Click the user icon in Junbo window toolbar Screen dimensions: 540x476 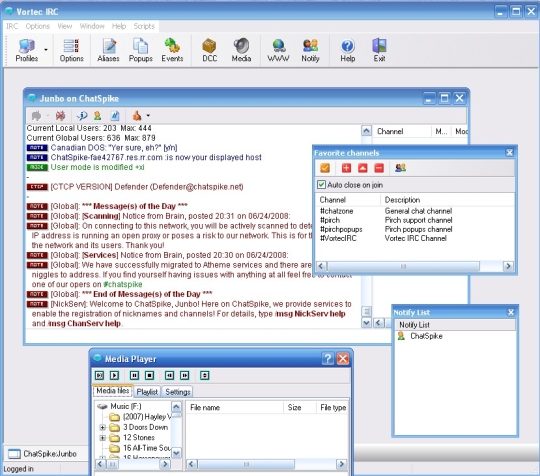[97, 116]
